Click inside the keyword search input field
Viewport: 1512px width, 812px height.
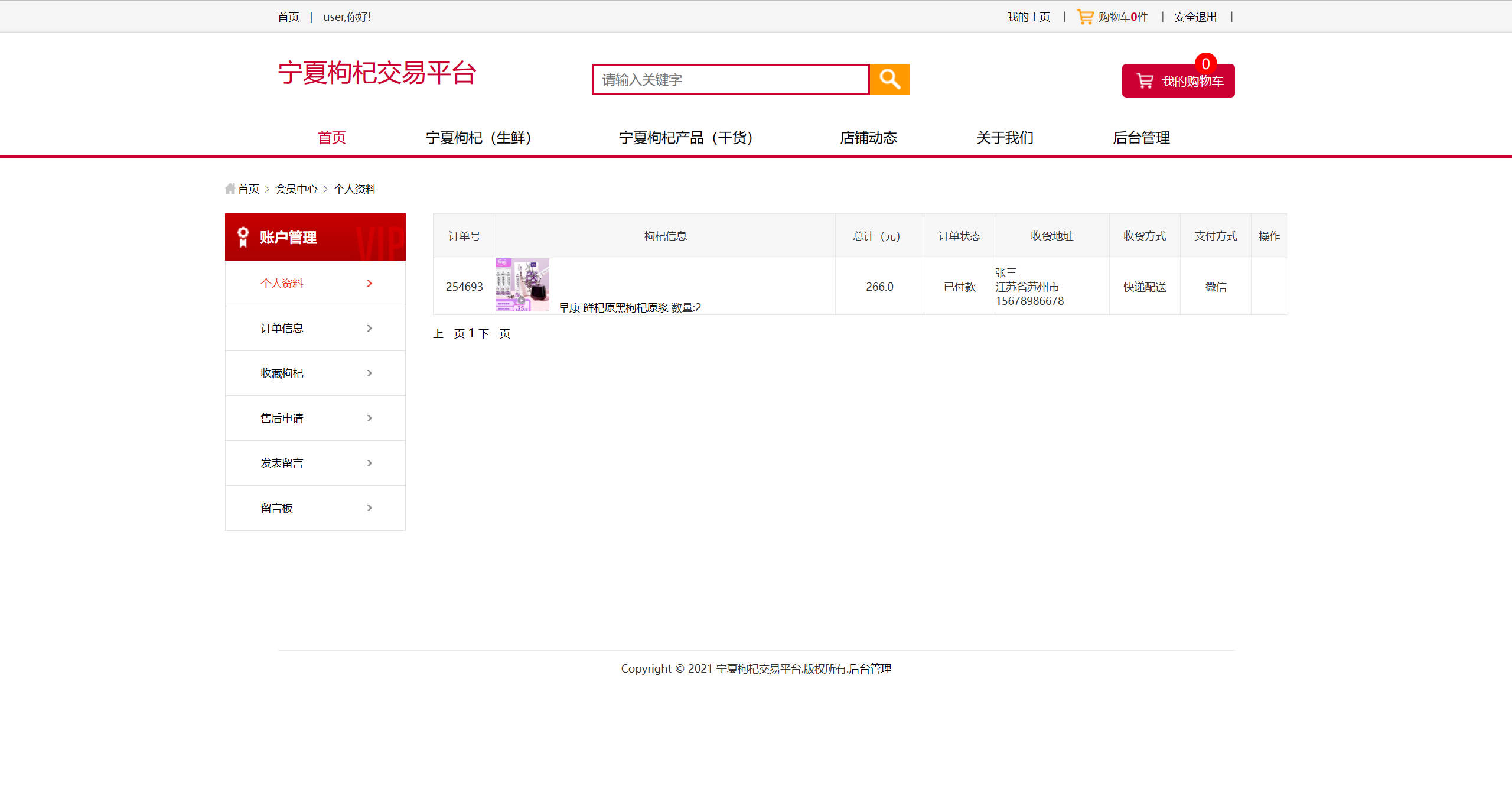(729, 79)
